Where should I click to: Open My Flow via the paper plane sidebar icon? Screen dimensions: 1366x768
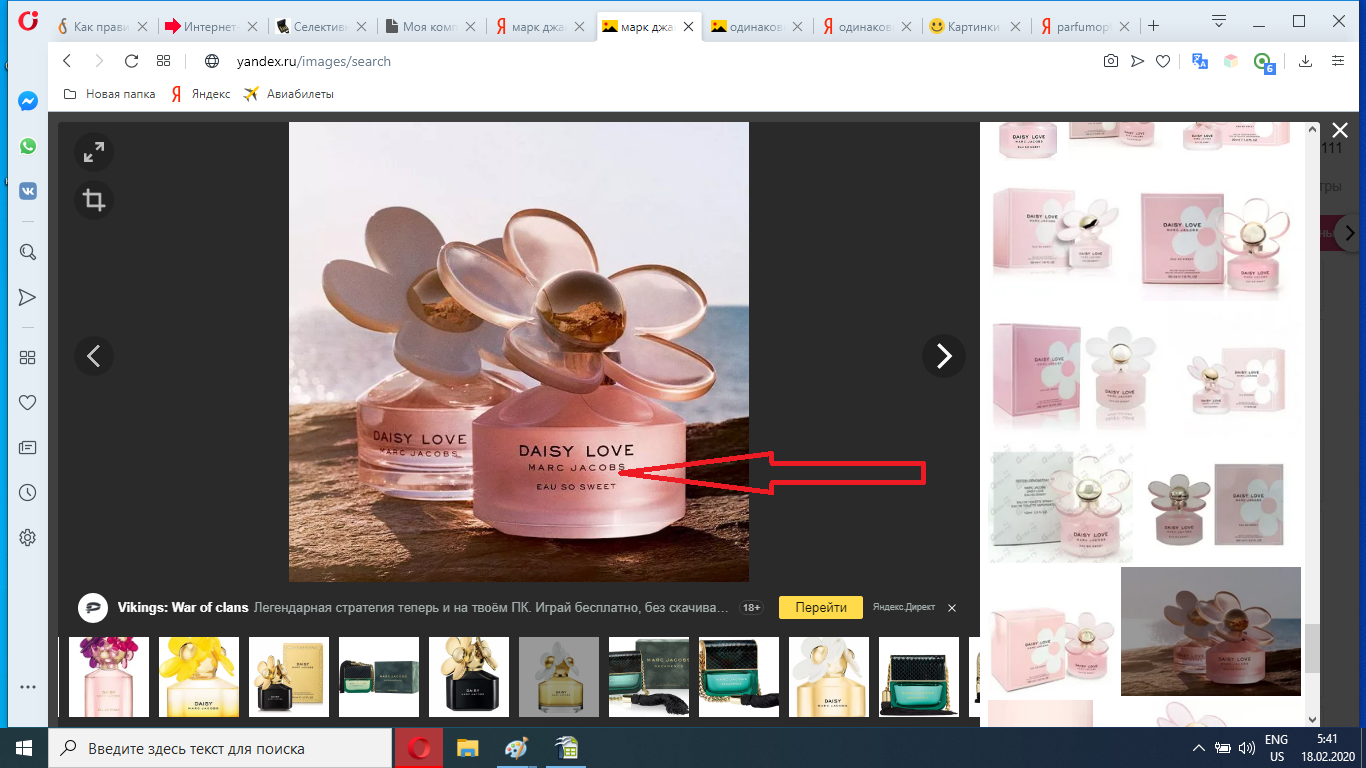click(x=27, y=297)
